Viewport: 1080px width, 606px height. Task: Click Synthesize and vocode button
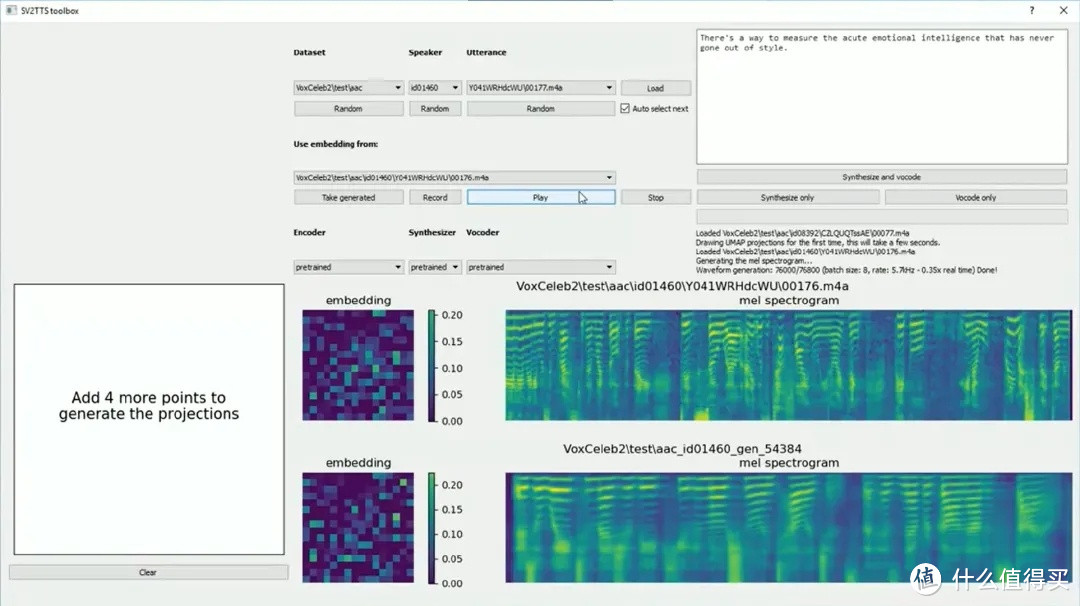point(882,177)
